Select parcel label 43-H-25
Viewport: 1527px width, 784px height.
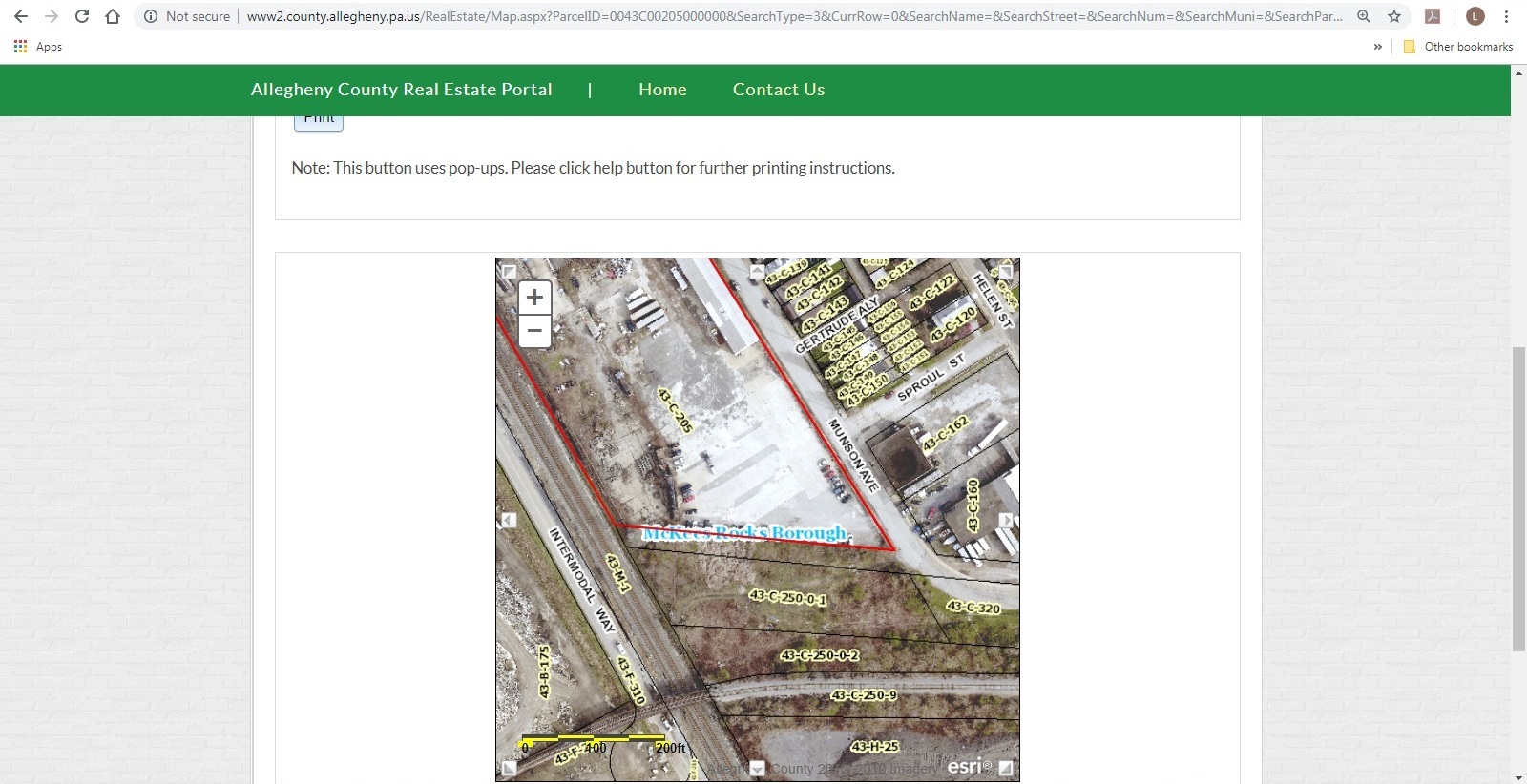874,746
